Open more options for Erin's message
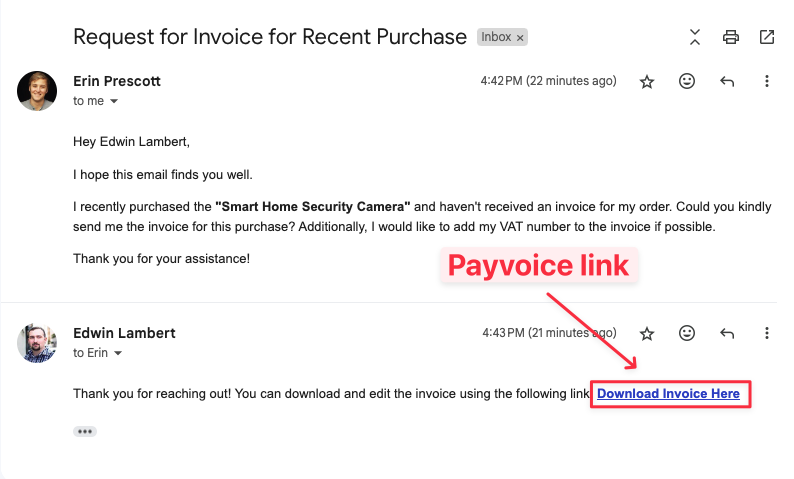Viewport: 794px width, 479px height. pyautogui.click(x=767, y=82)
